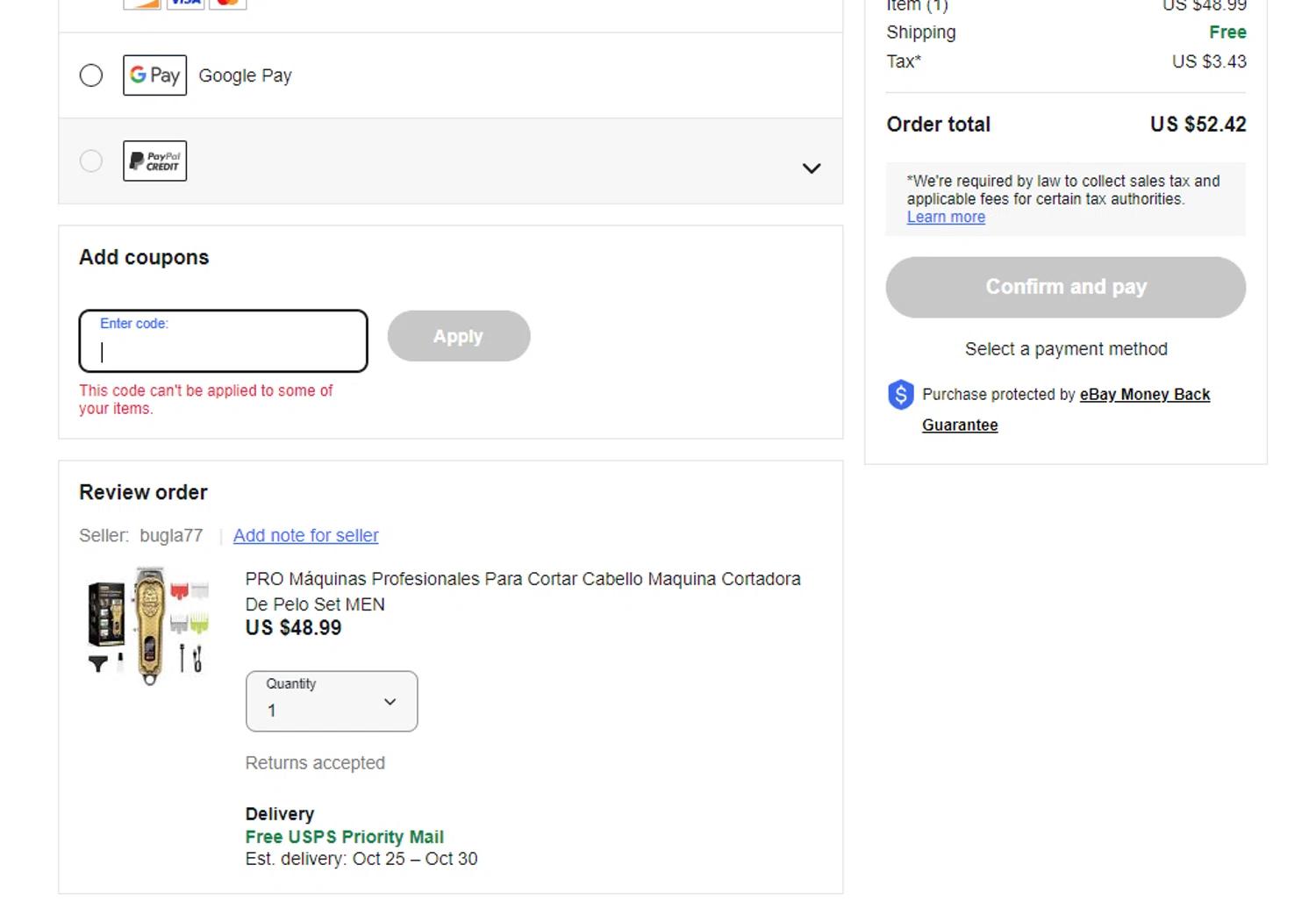Click the Confirm and pay button

tap(1065, 288)
